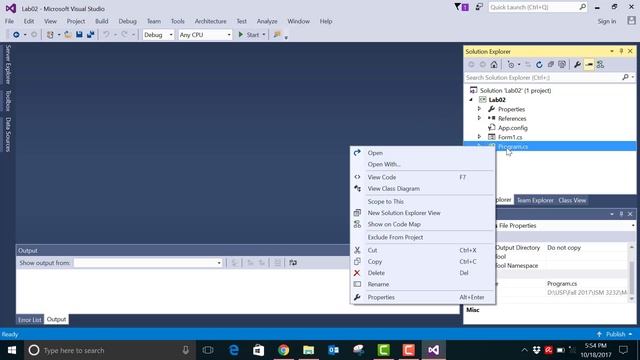The width and height of the screenshot is (640, 360).
Task: Click the Properties panel vertical scrollbar
Action: [x=631, y=273]
